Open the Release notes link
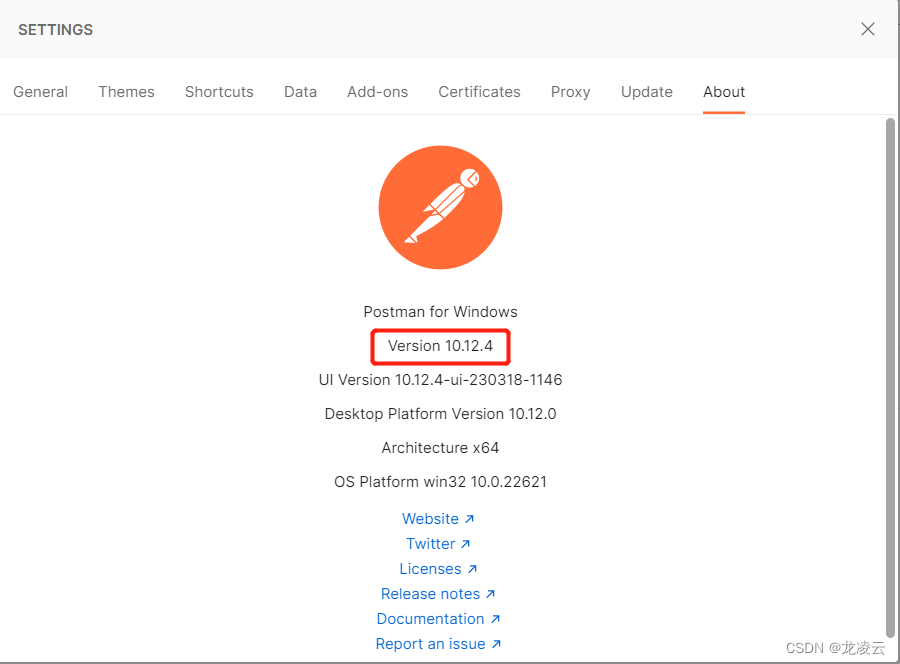The image size is (900, 664). [438, 594]
